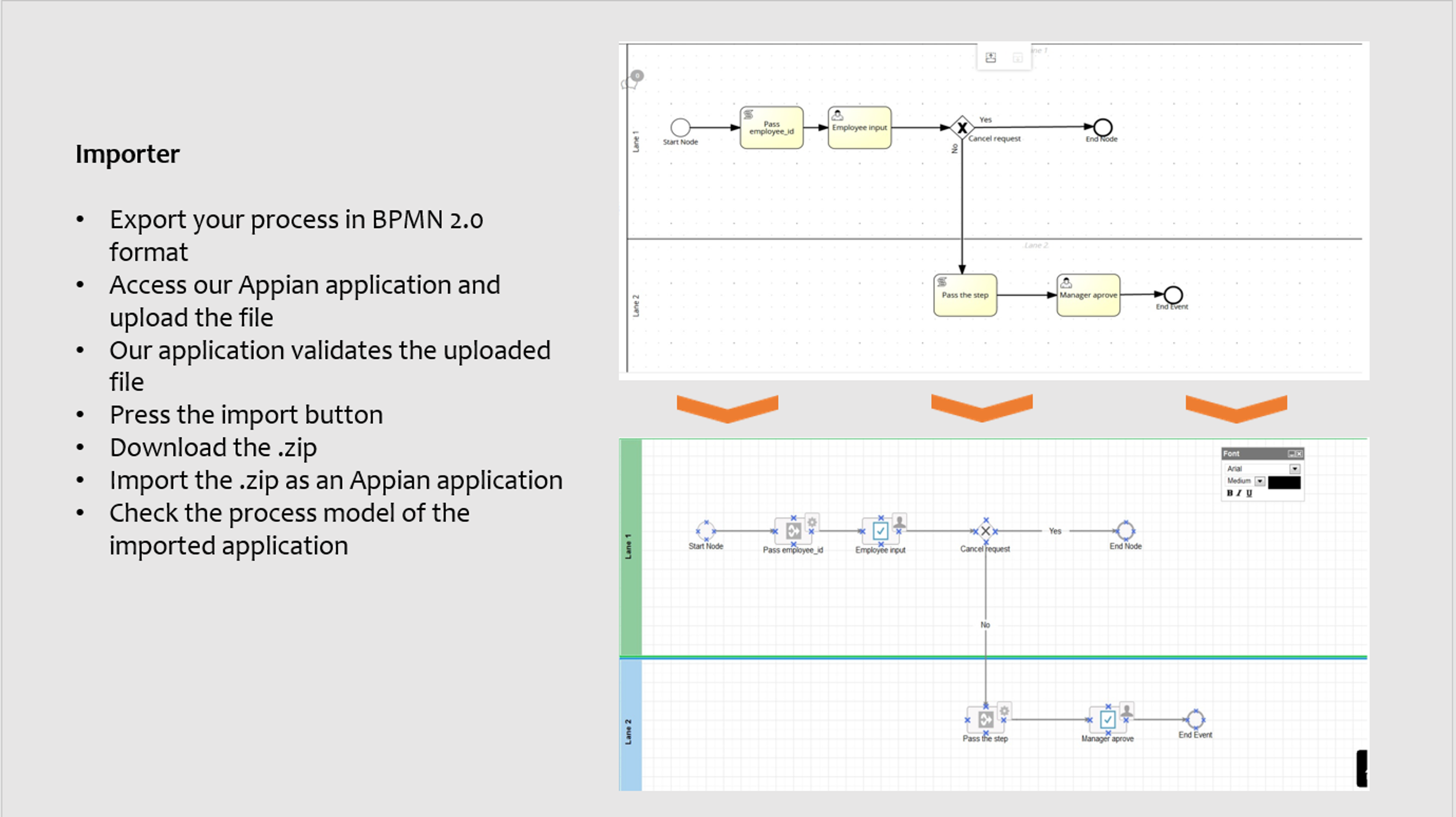Toggle Bold in the Font panel
1456x817 pixels.
tap(1229, 493)
